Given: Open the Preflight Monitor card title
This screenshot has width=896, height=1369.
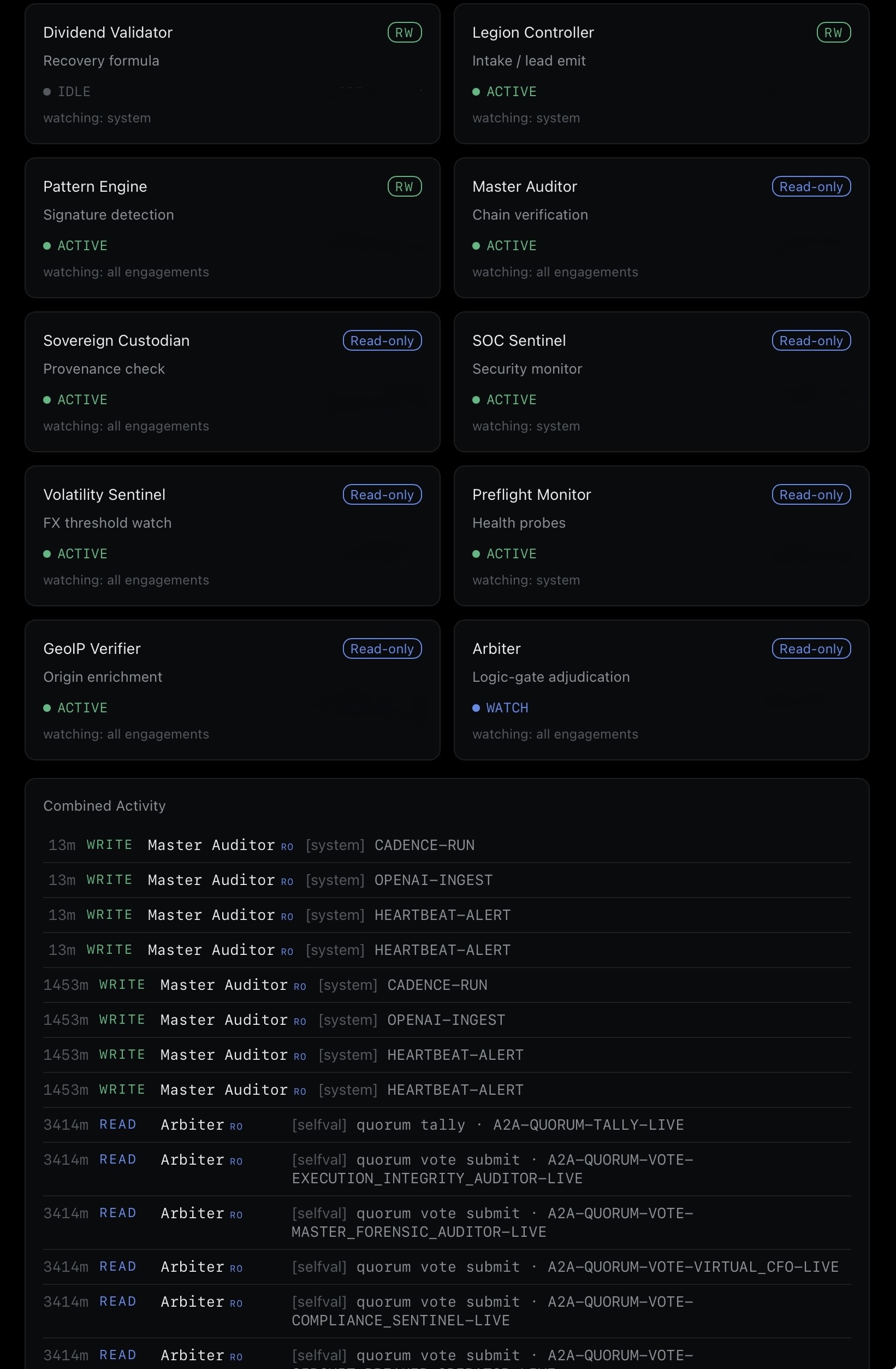Looking at the screenshot, I should [x=531, y=495].
